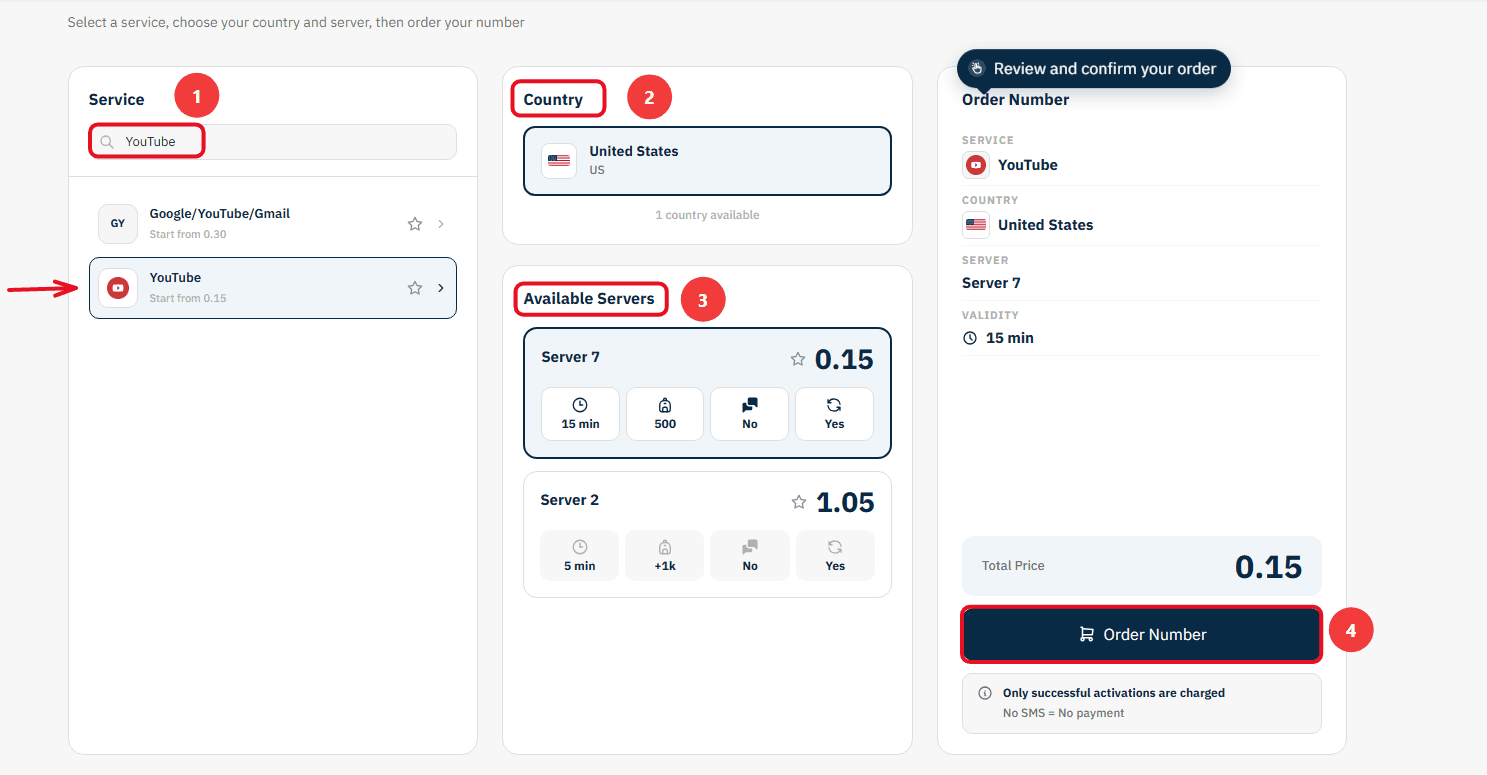This screenshot has height=775, width=1487.
Task: Click the GY icon for Google/YouTube/Gmail
Action: tap(118, 224)
